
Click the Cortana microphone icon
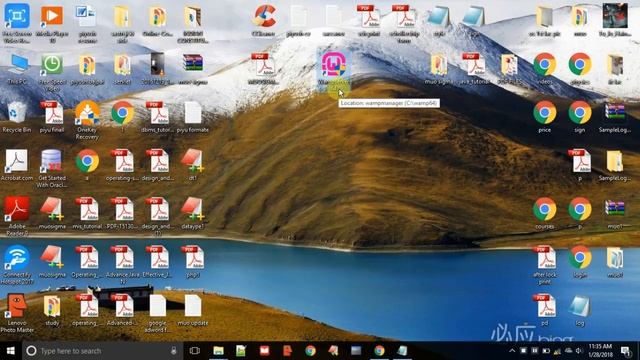pos(174,351)
